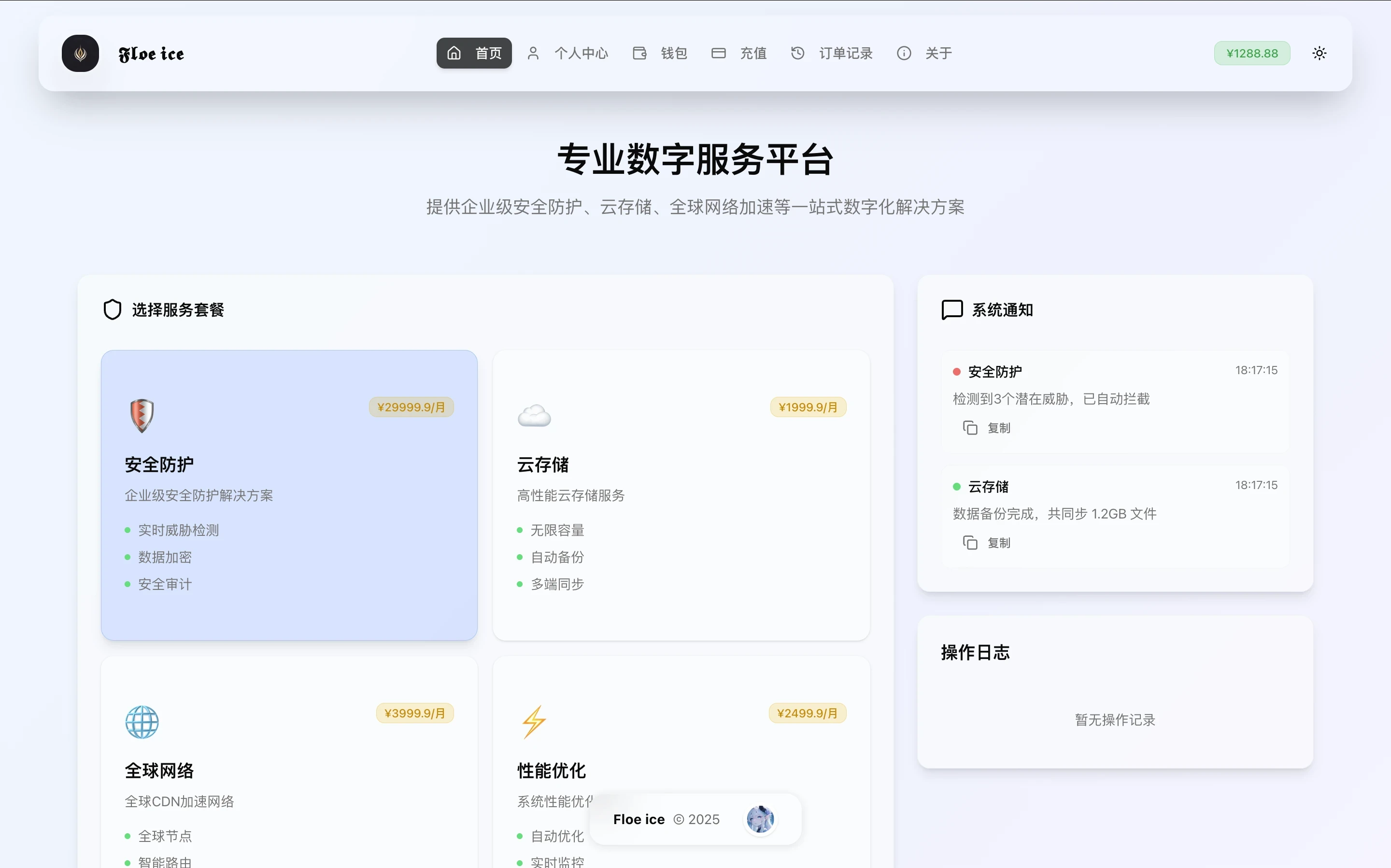
Task: Click the 选择服务套餐 shield outline icon
Action: click(113, 310)
